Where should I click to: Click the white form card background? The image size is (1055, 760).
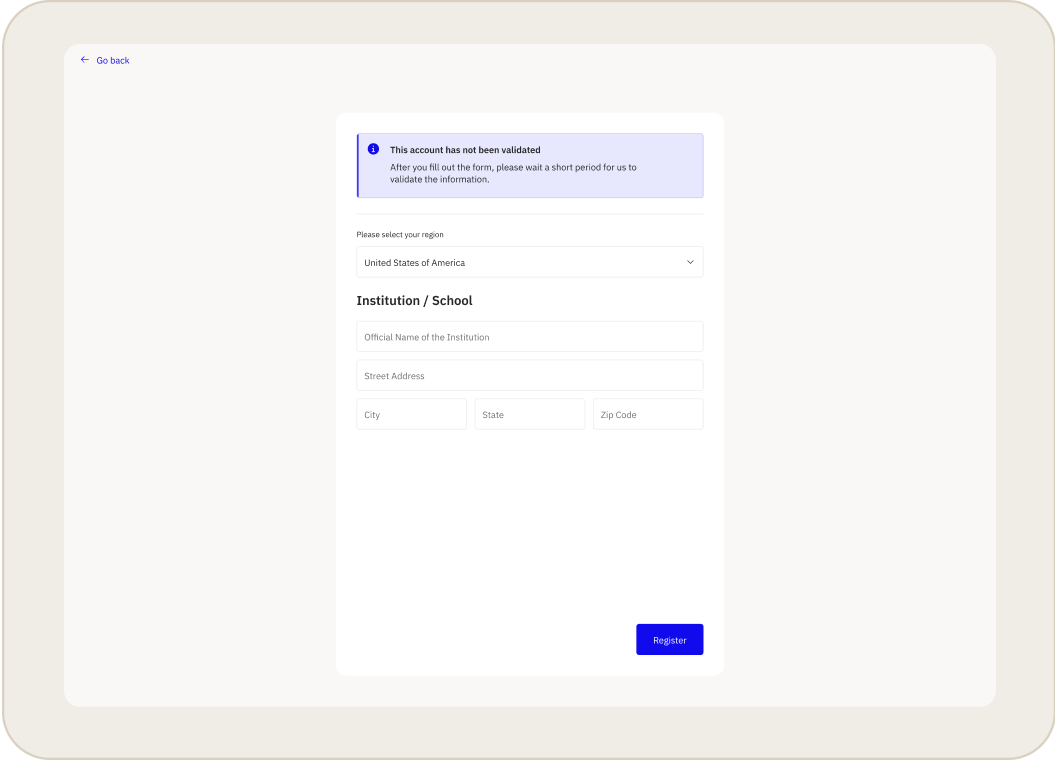tap(529, 530)
